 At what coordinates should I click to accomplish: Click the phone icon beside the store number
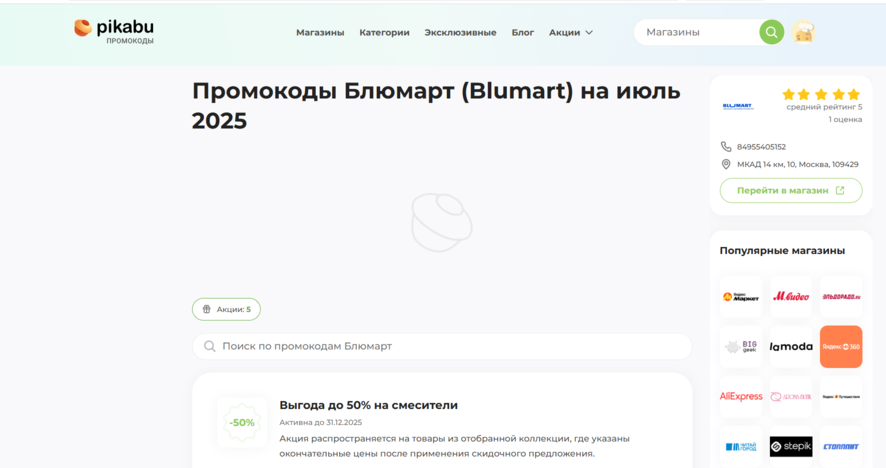pyautogui.click(x=726, y=146)
